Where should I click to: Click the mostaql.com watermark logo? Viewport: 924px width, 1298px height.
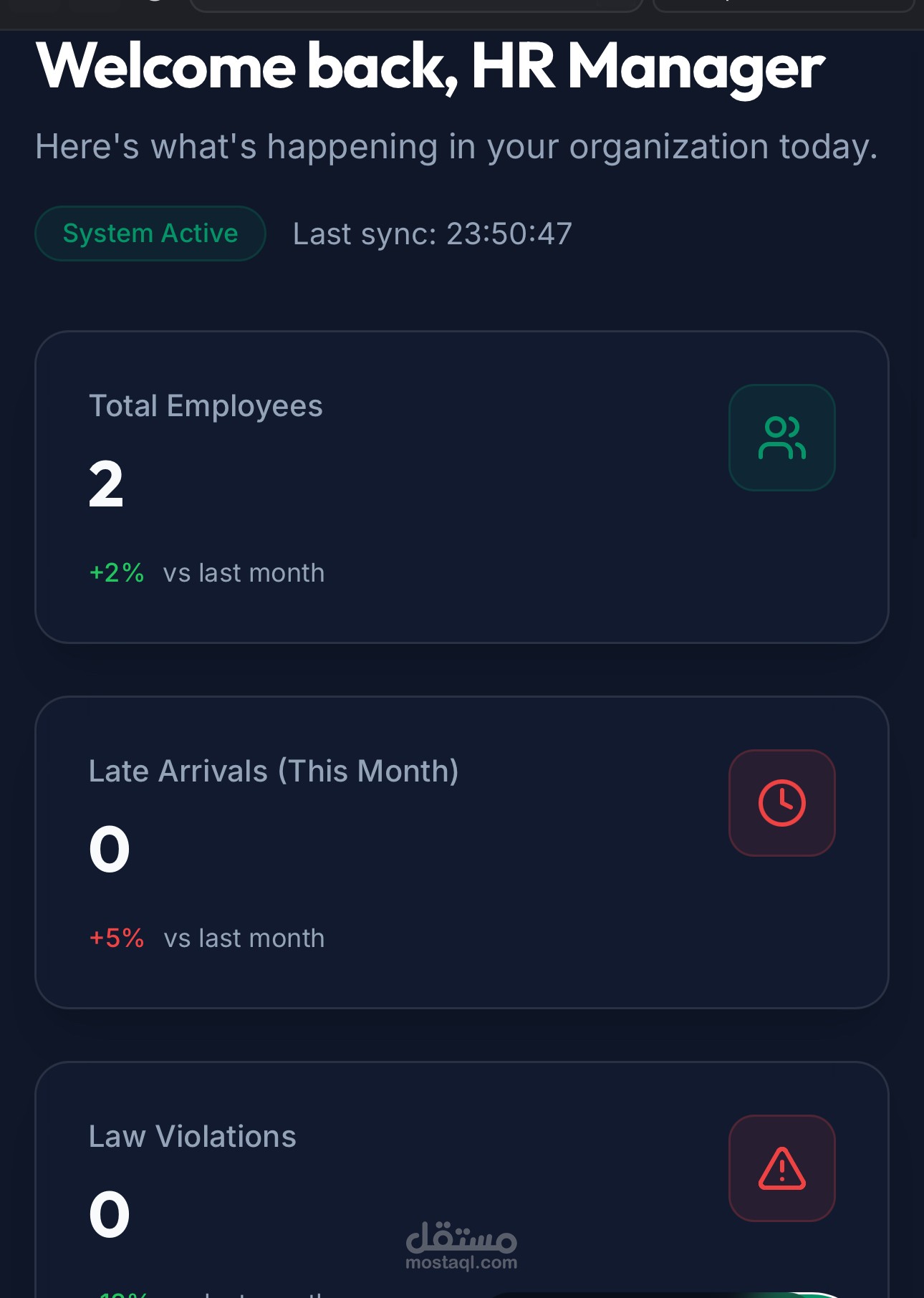tap(461, 1246)
